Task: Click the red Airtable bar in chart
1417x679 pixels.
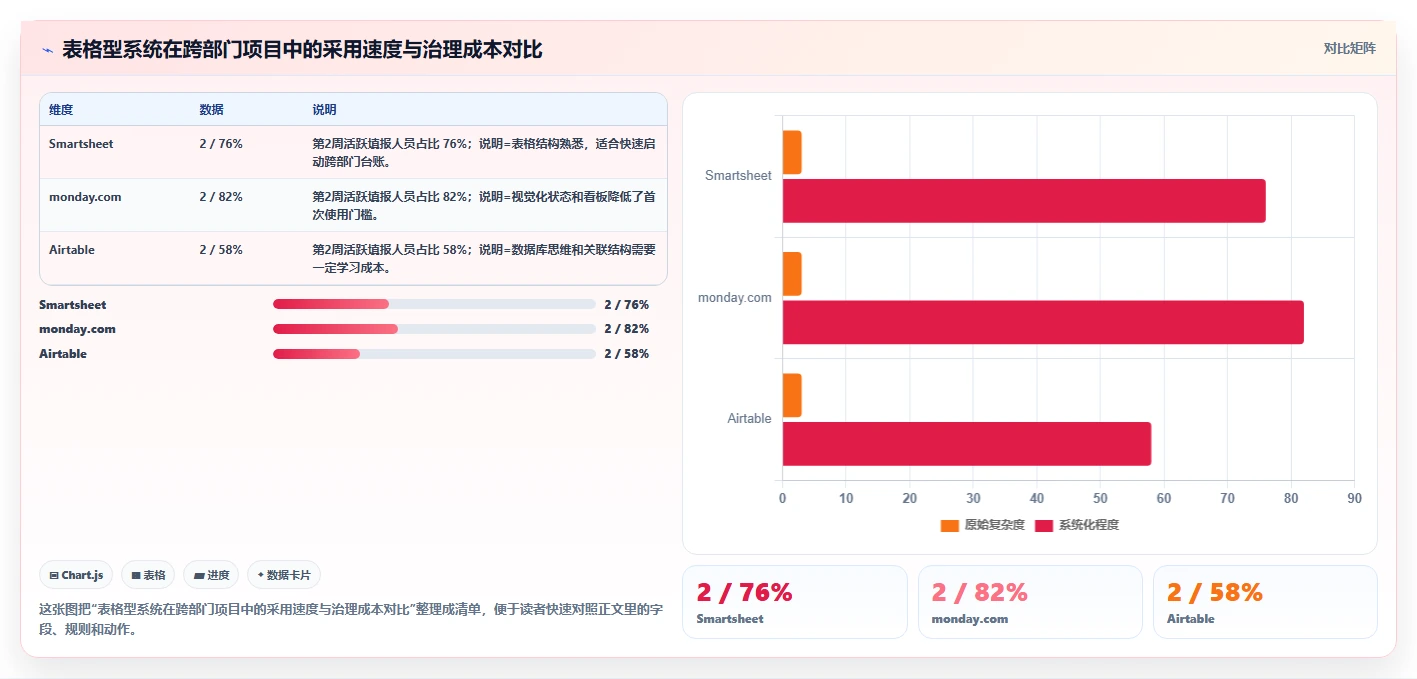Action: [x=967, y=443]
